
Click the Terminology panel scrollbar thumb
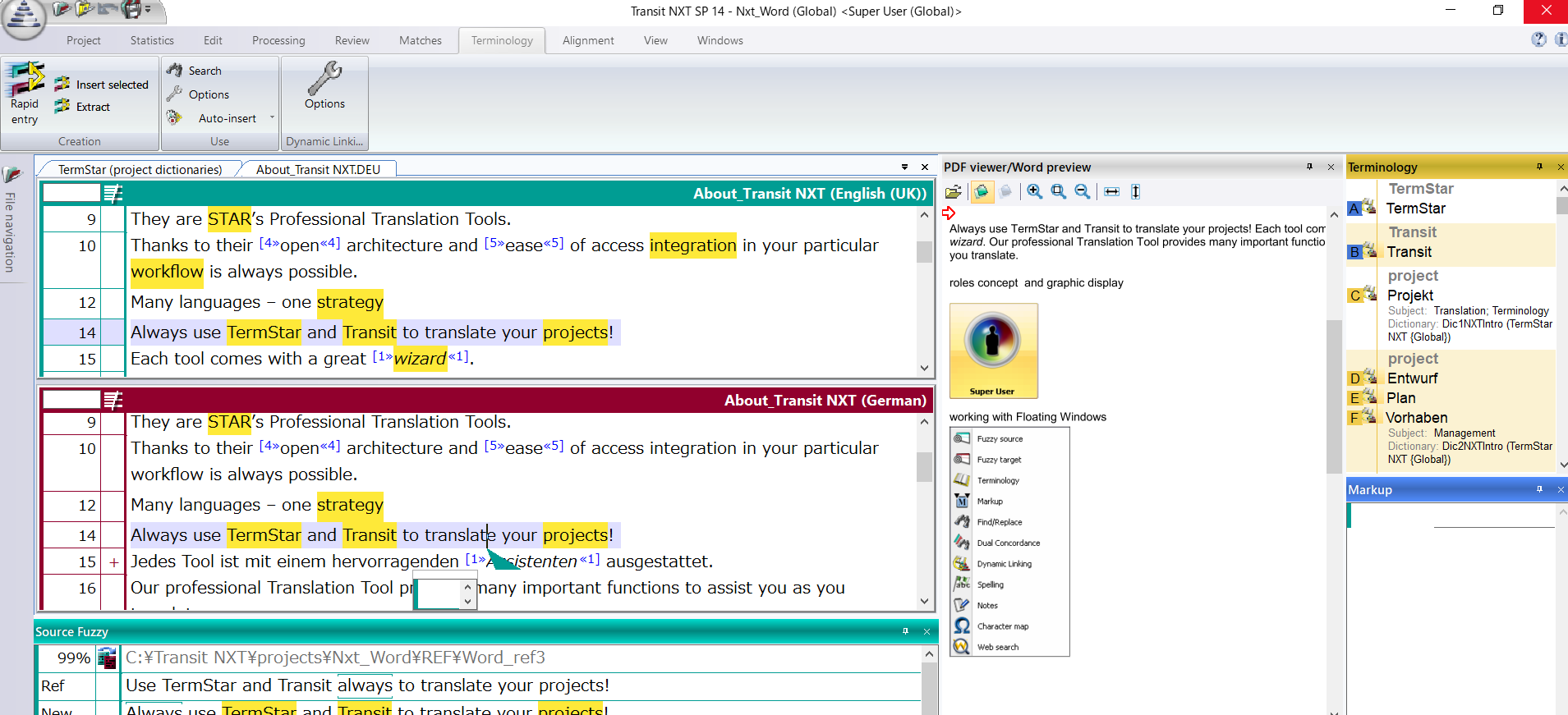pyautogui.click(x=1561, y=205)
